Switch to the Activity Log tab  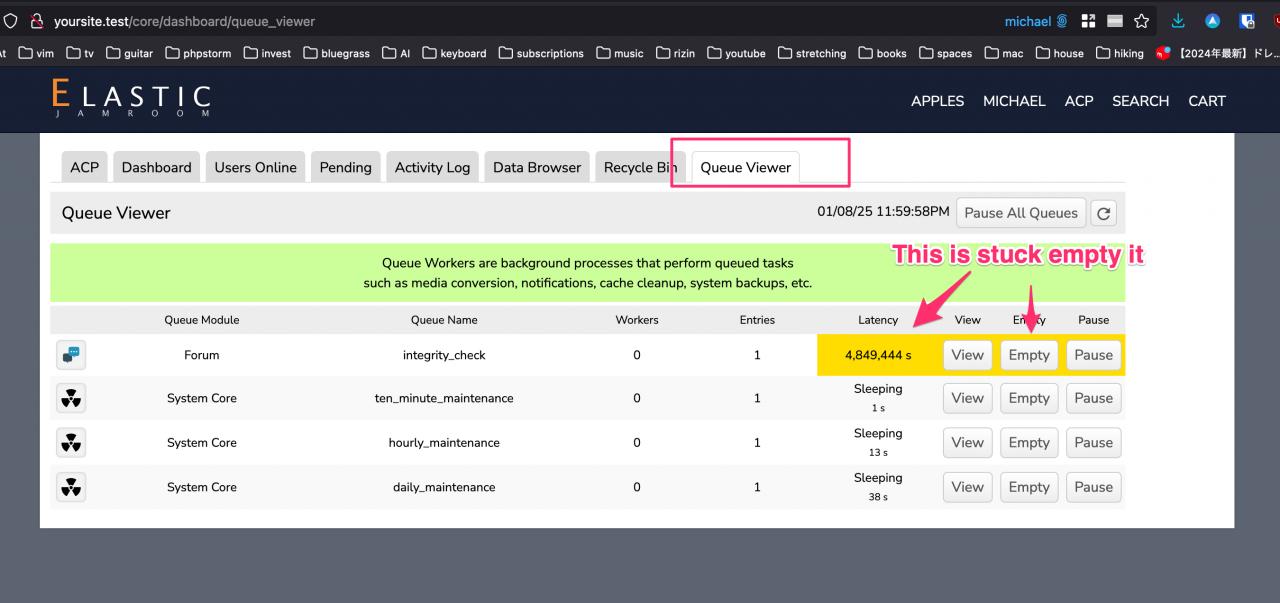[432, 168]
